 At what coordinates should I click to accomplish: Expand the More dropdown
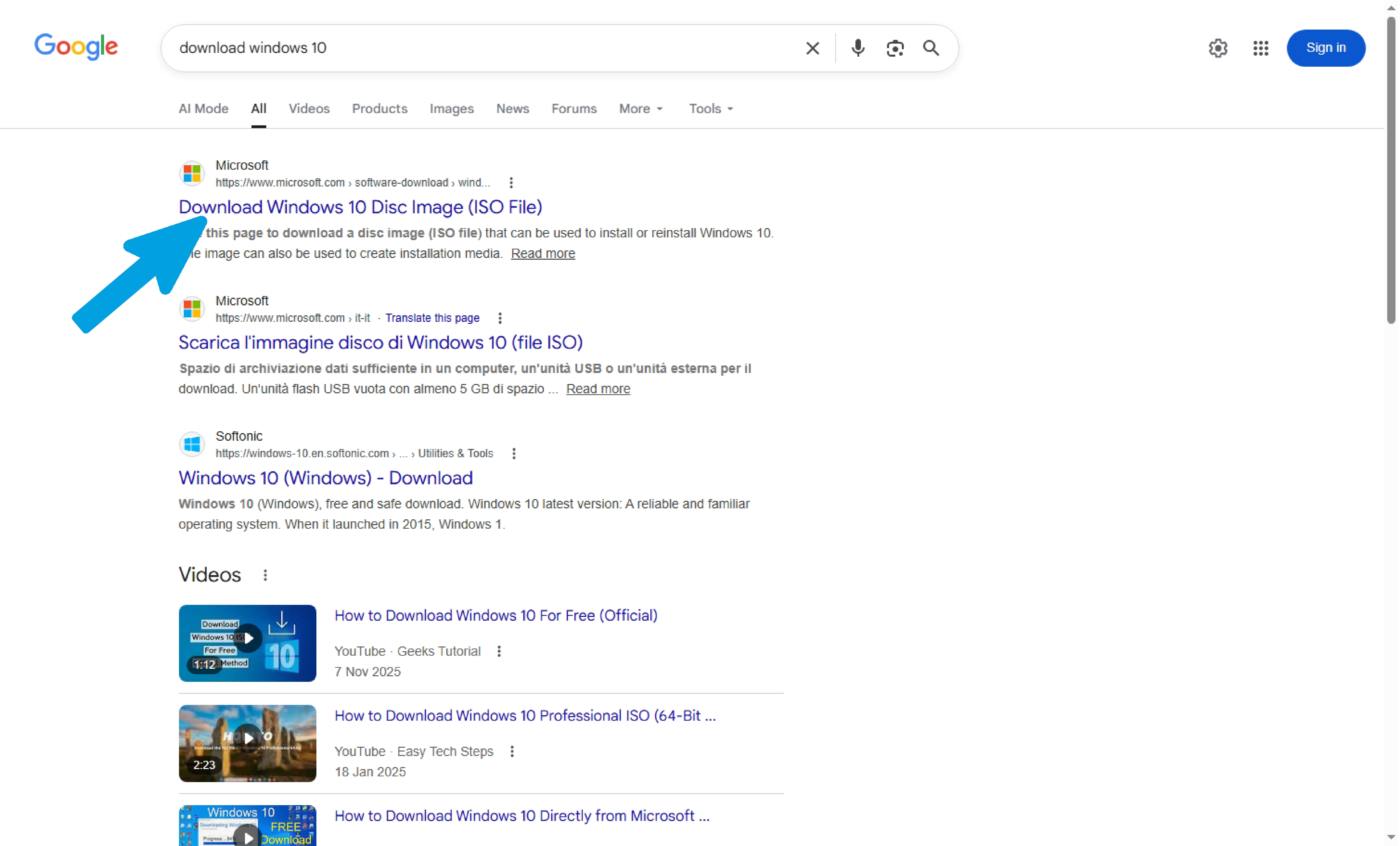coord(641,109)
